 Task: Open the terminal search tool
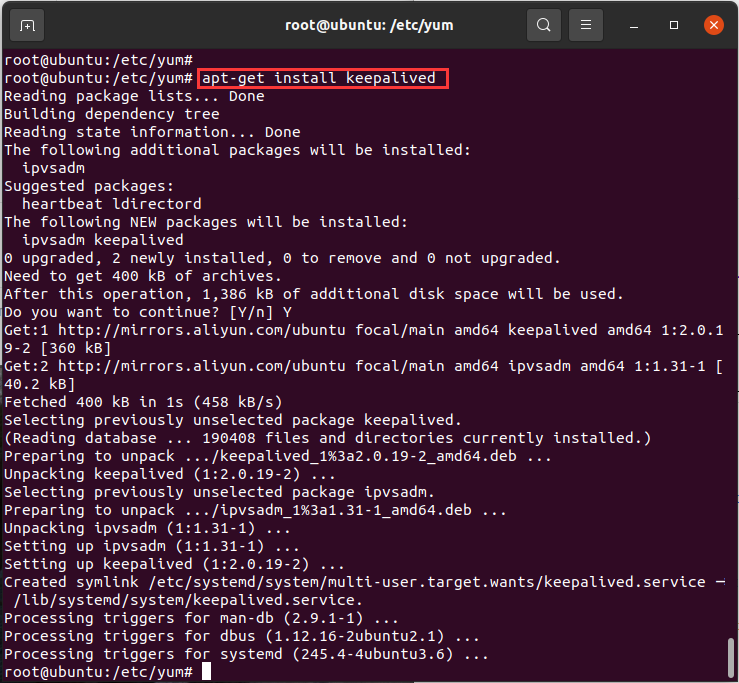click(543, 25)
